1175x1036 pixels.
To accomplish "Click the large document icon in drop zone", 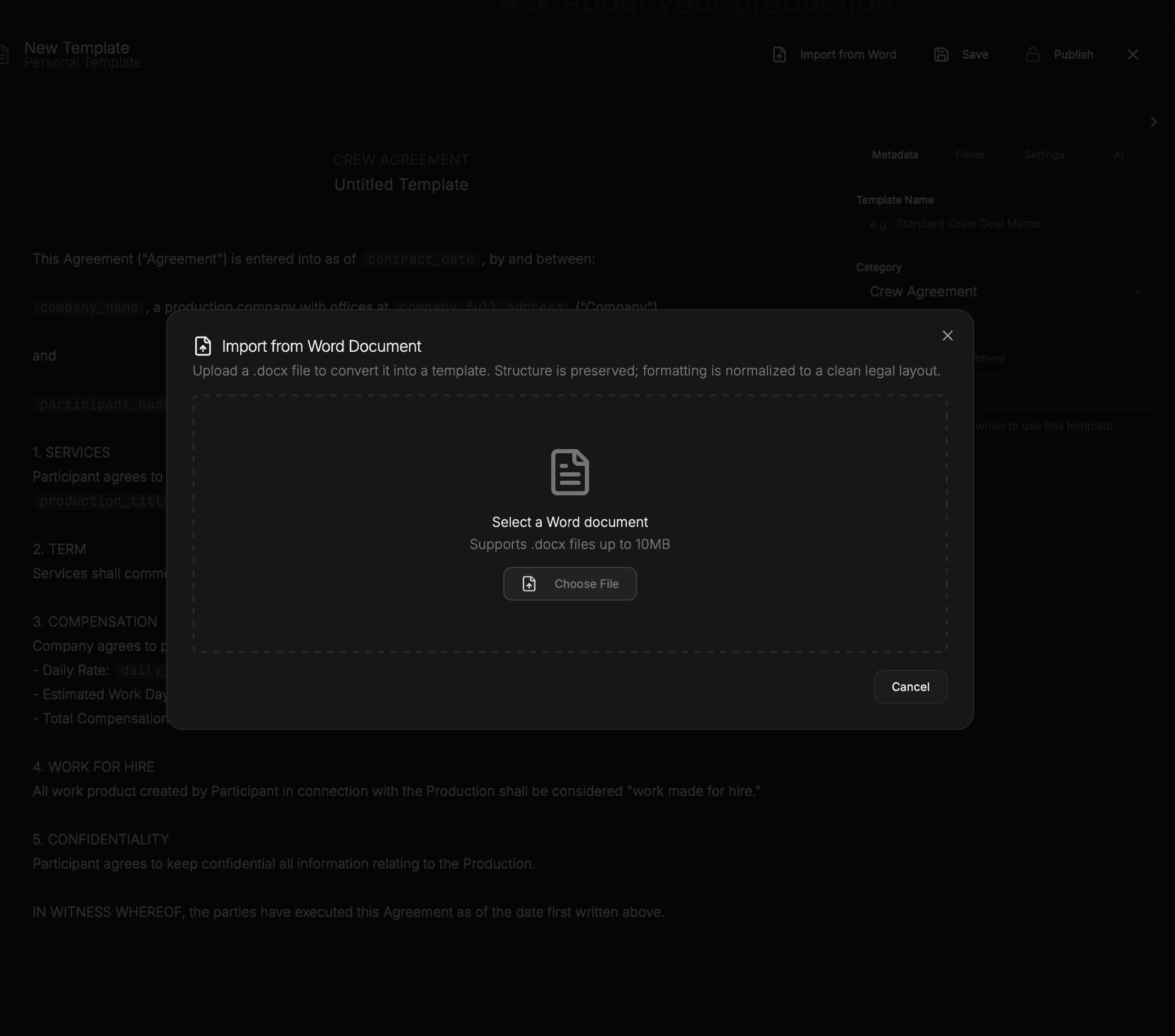I will 569,471.
